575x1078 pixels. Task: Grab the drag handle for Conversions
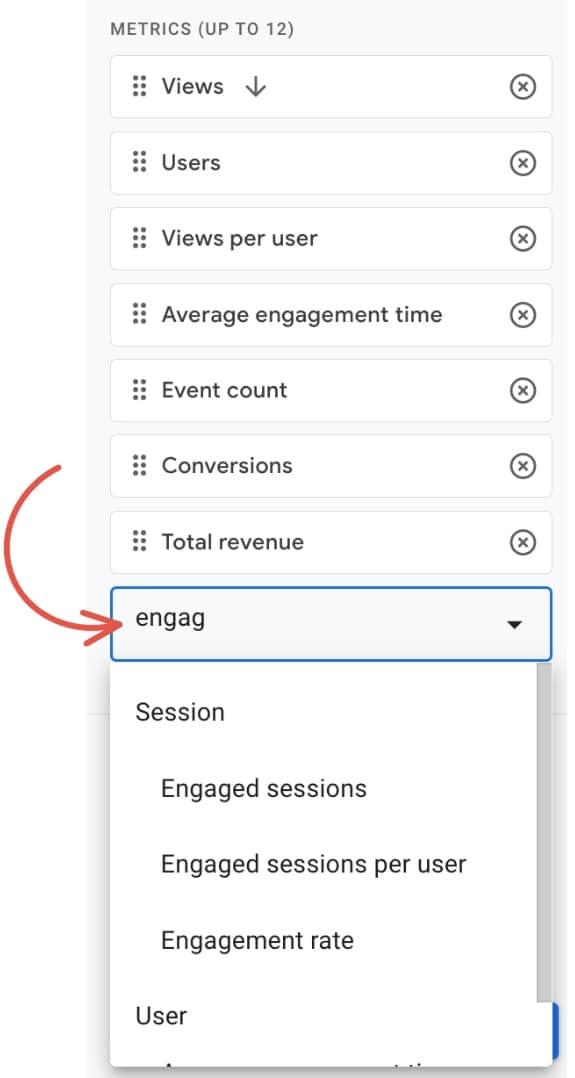pyautogui.click(x=140, y=466)
